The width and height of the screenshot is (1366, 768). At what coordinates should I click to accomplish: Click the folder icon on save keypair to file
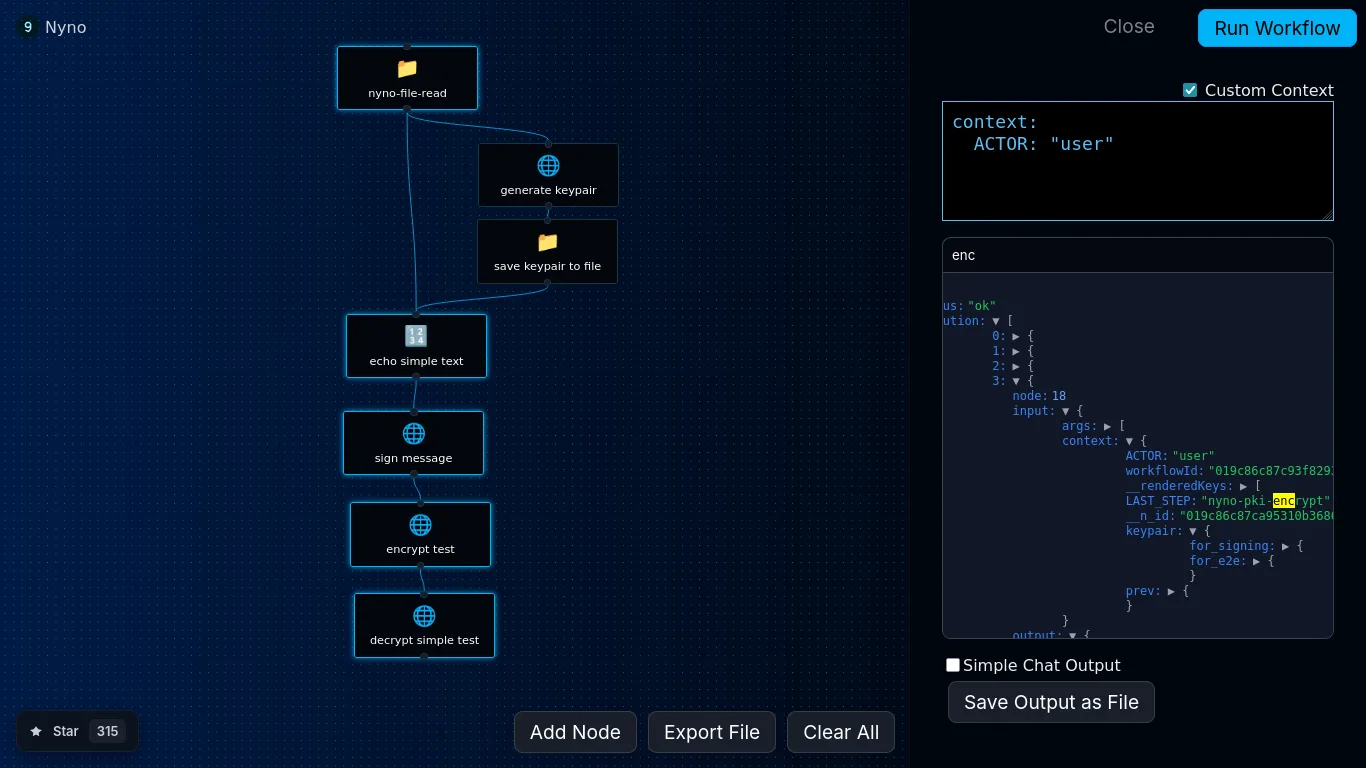pyautogui.click(x=547, y=242)
